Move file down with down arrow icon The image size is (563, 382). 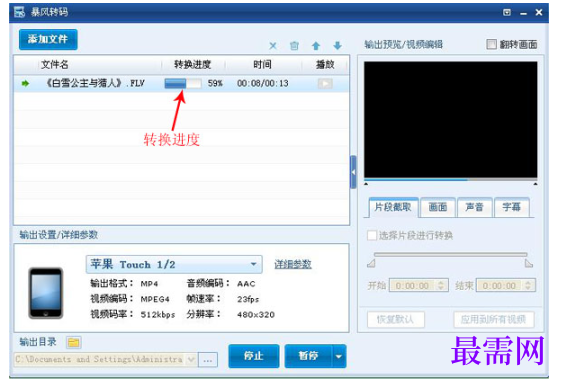pyautogui.click(x=338, y=46)
